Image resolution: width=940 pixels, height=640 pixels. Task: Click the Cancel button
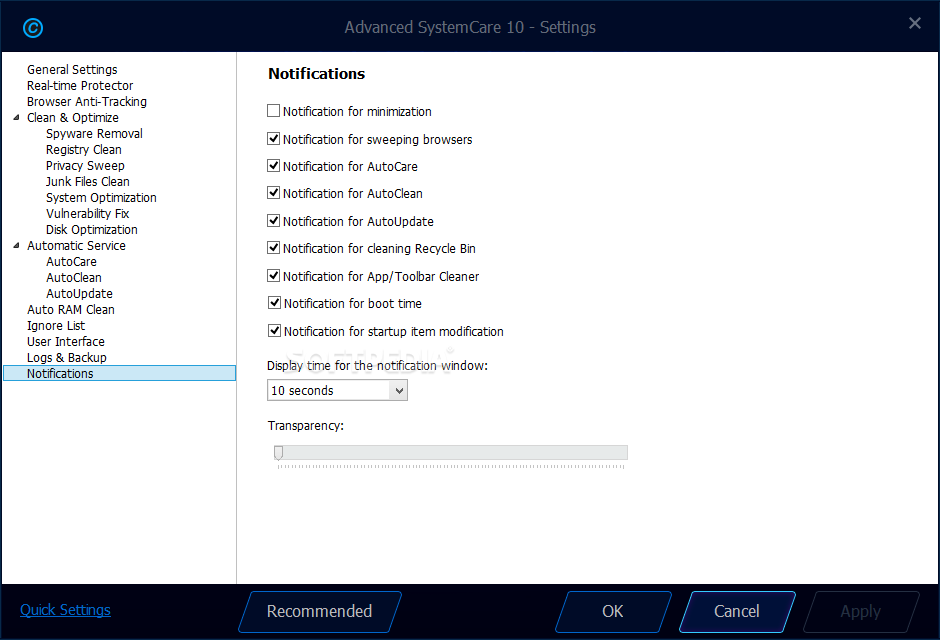pyautogui.click(x=737, y=611)
